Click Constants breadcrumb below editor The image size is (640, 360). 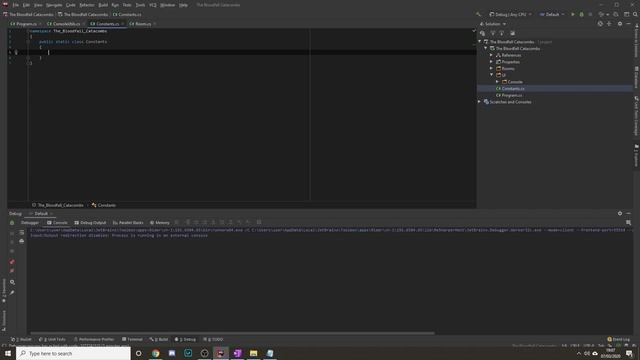tap(104, 205)
